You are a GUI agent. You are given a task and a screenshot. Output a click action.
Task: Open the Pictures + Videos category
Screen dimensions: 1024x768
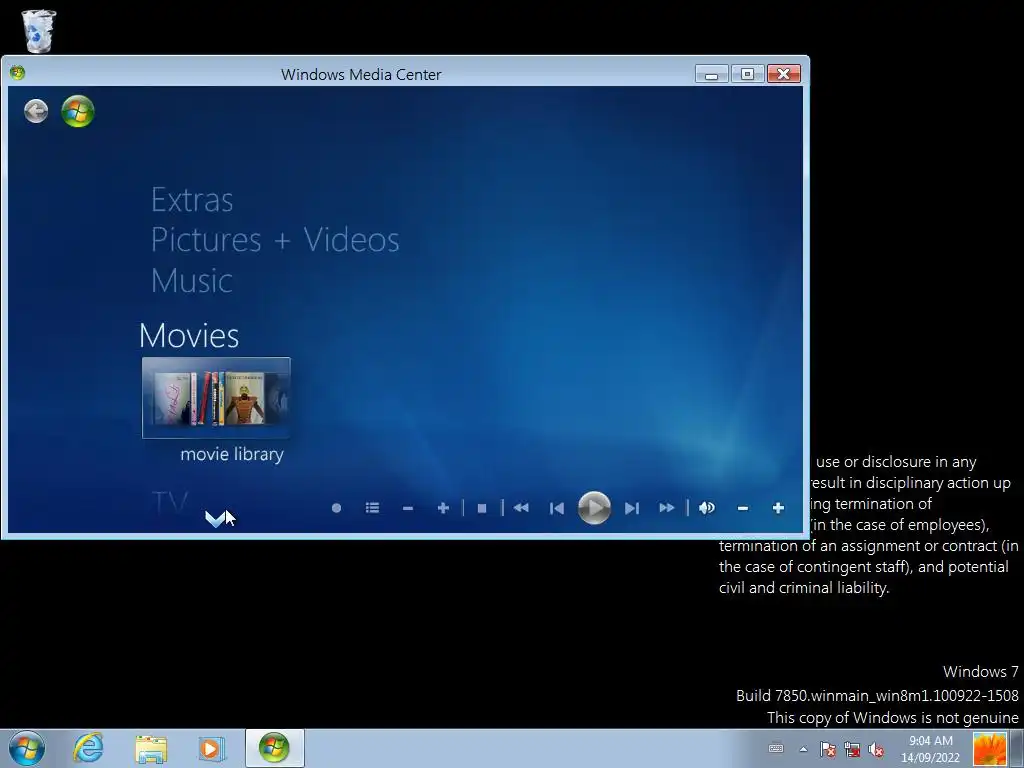tap(275, 240)
